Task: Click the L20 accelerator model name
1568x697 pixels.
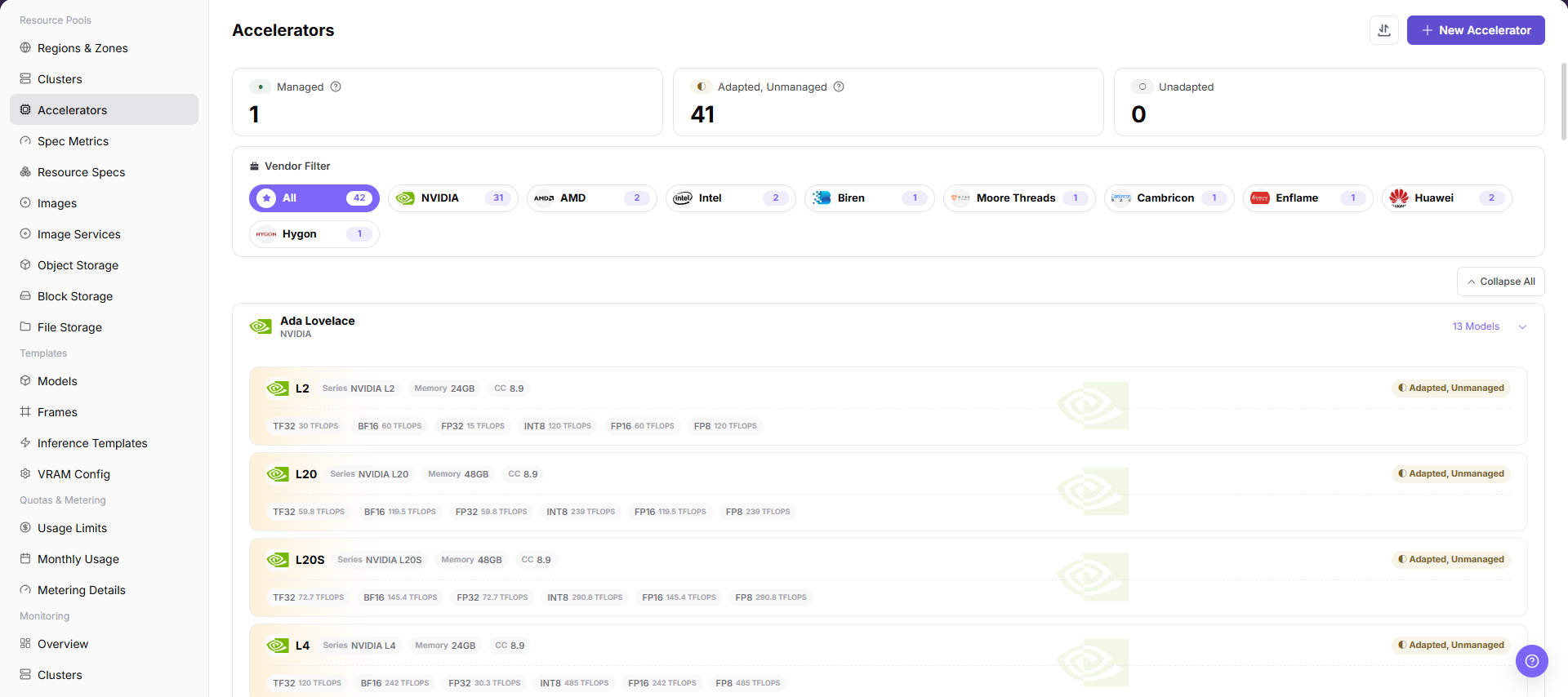Action: [x=306, y=474]
